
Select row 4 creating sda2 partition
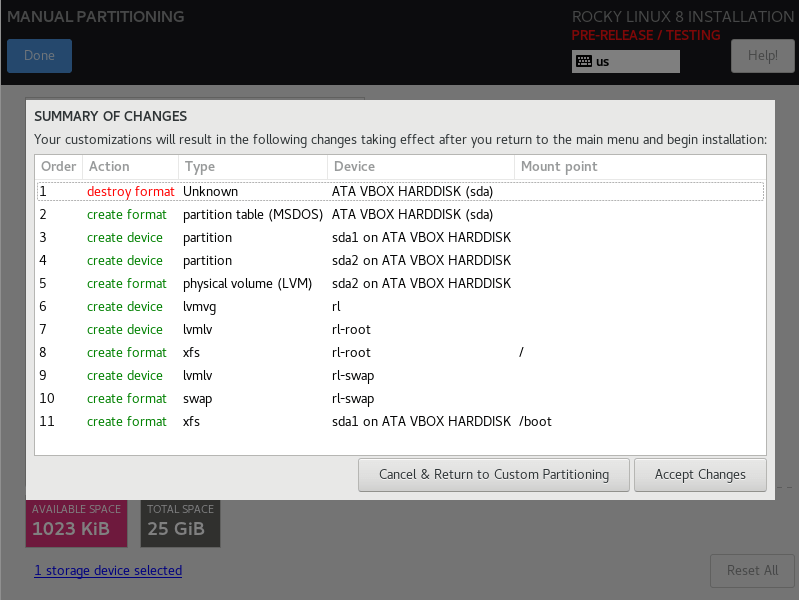click(400, 260)
